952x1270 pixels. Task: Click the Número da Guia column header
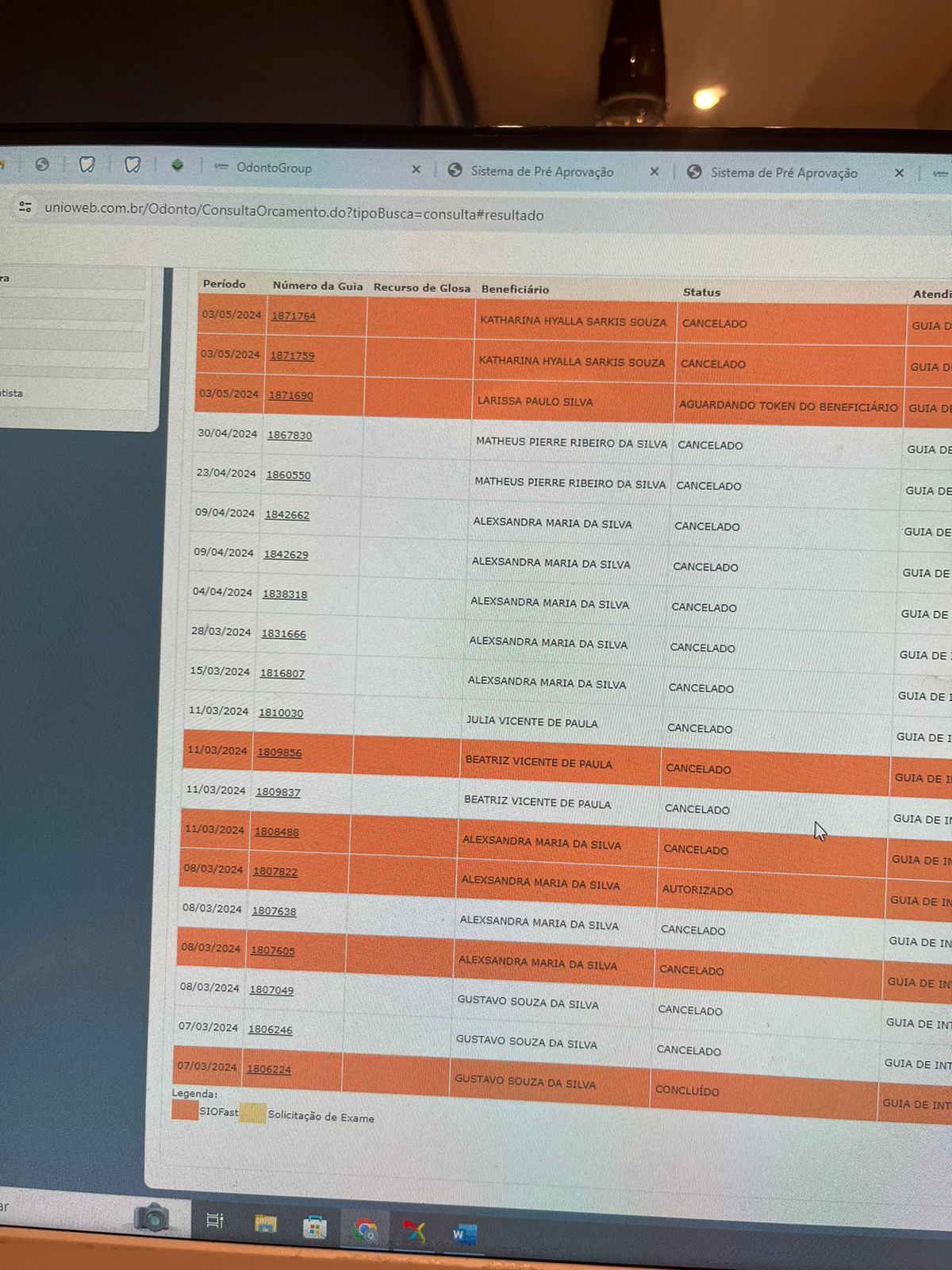click(317, 286)
